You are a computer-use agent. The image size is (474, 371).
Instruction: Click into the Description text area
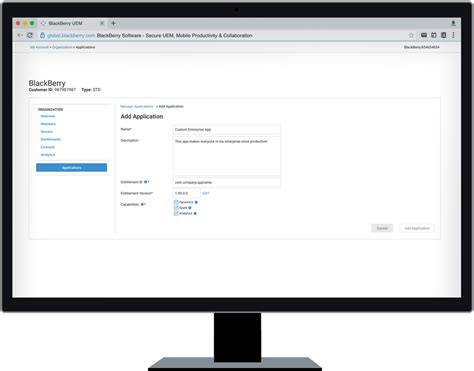[227, 156]
